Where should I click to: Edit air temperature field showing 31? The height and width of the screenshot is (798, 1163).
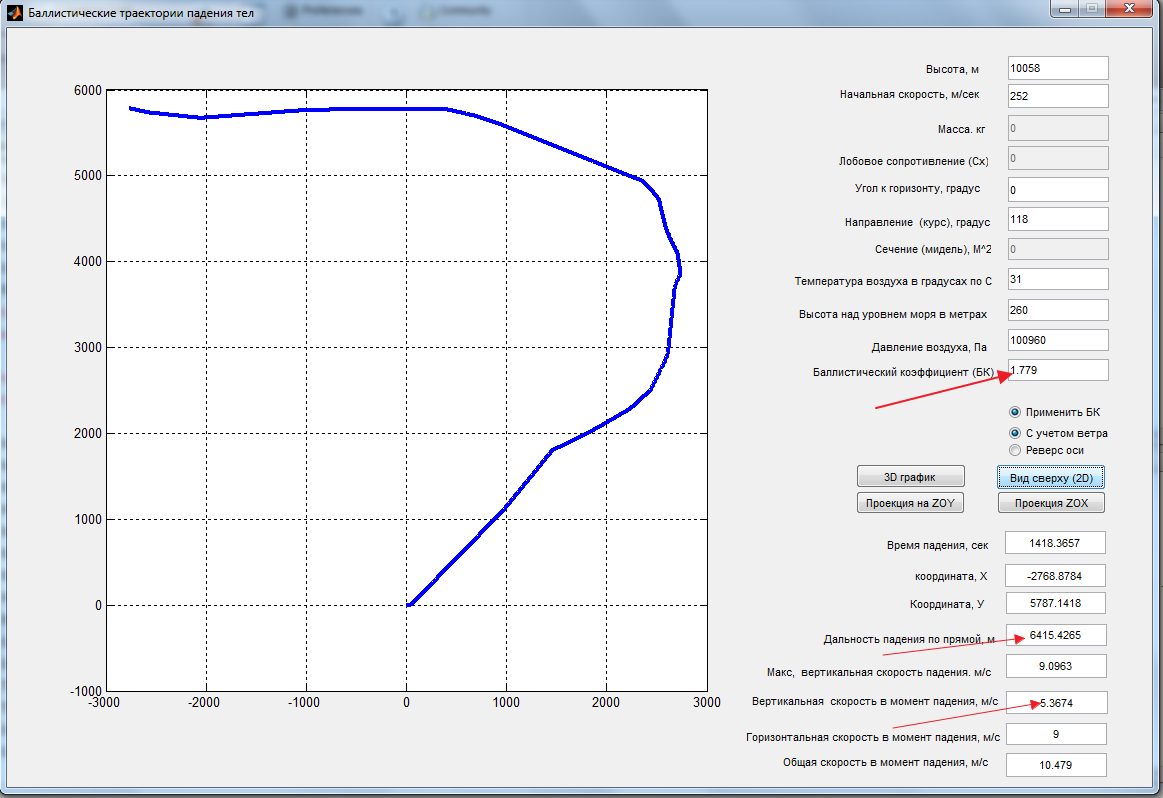[x=1058, y=279]
